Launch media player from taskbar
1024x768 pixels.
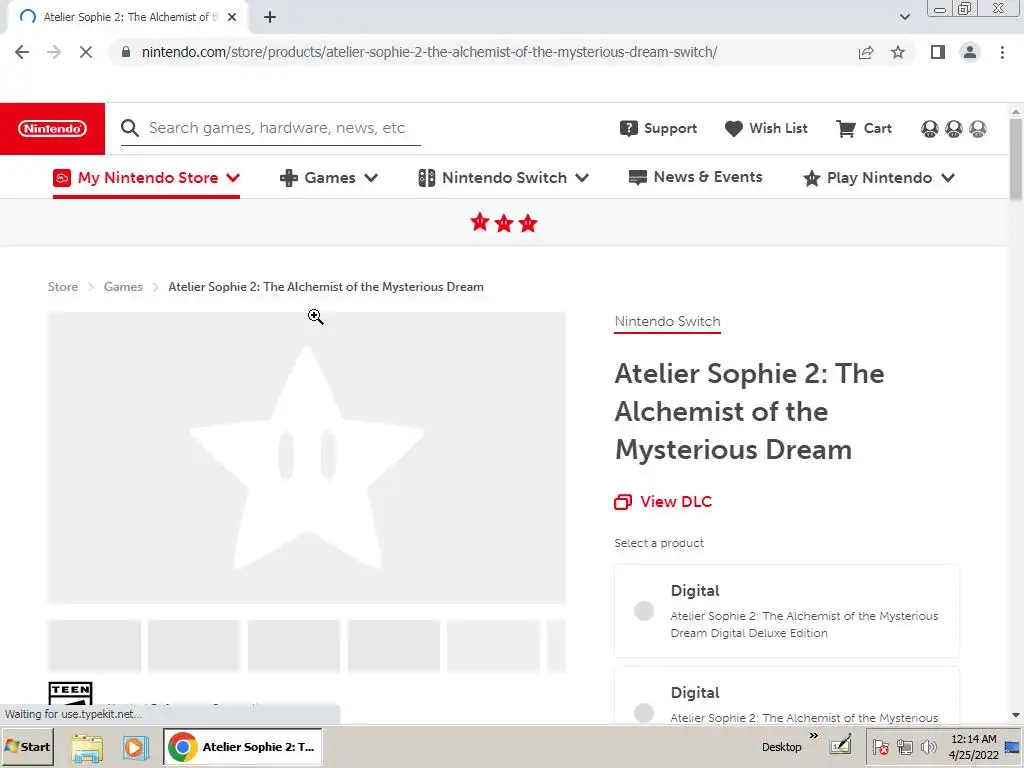135,747
